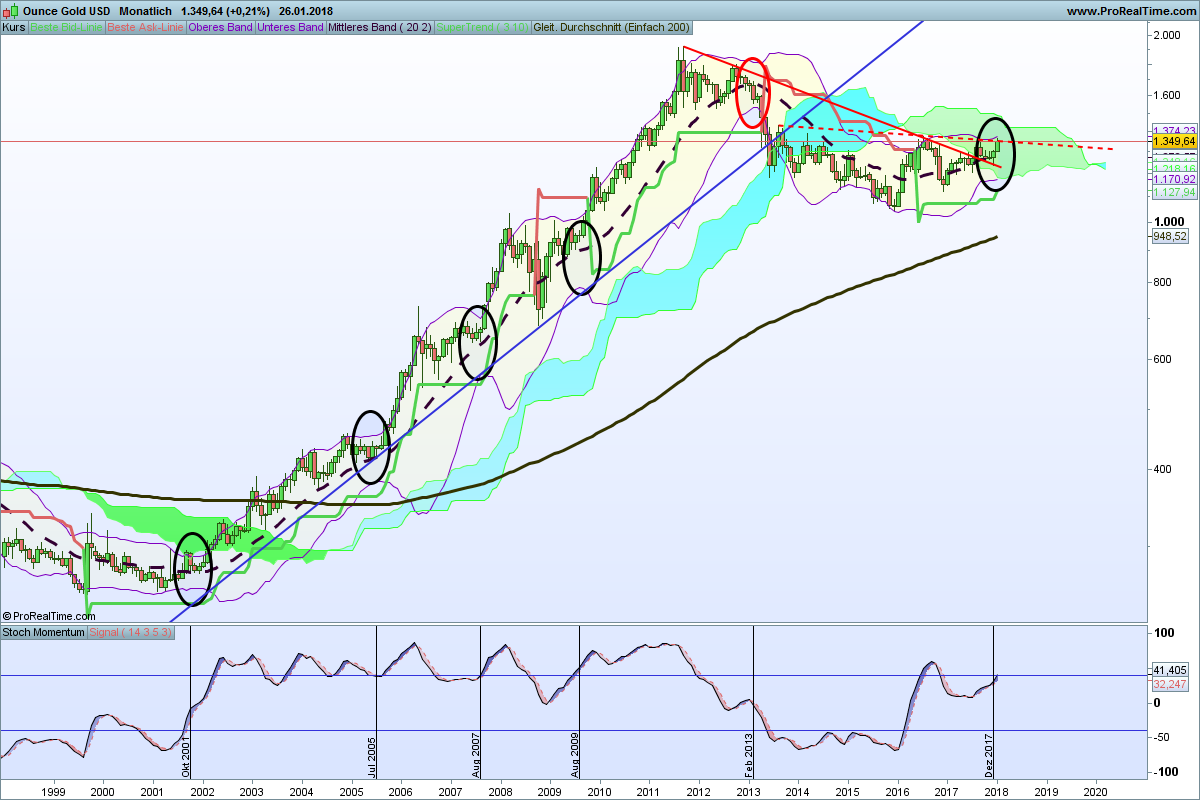Click the Jul 2005 vertical line marker

[372, 759]
